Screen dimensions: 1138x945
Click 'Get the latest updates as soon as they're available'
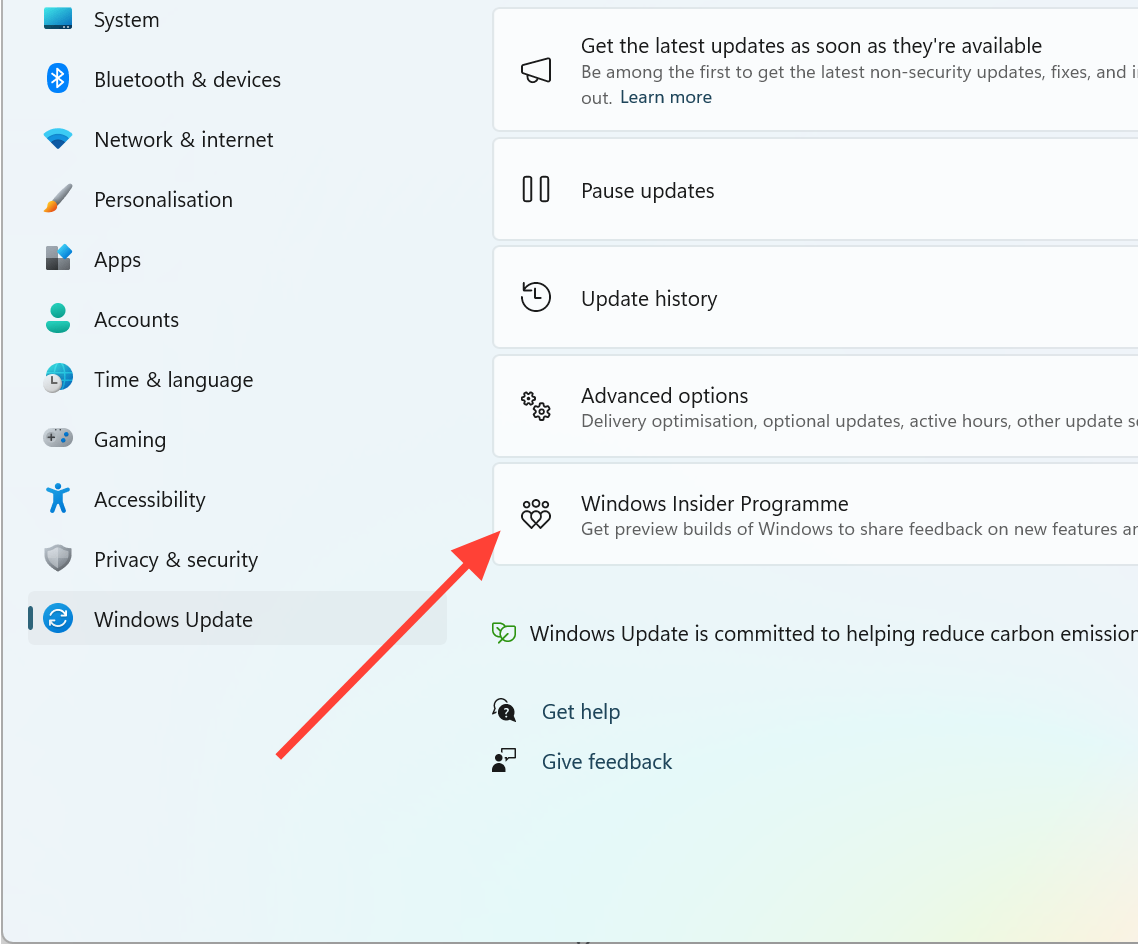pos(811,46)
